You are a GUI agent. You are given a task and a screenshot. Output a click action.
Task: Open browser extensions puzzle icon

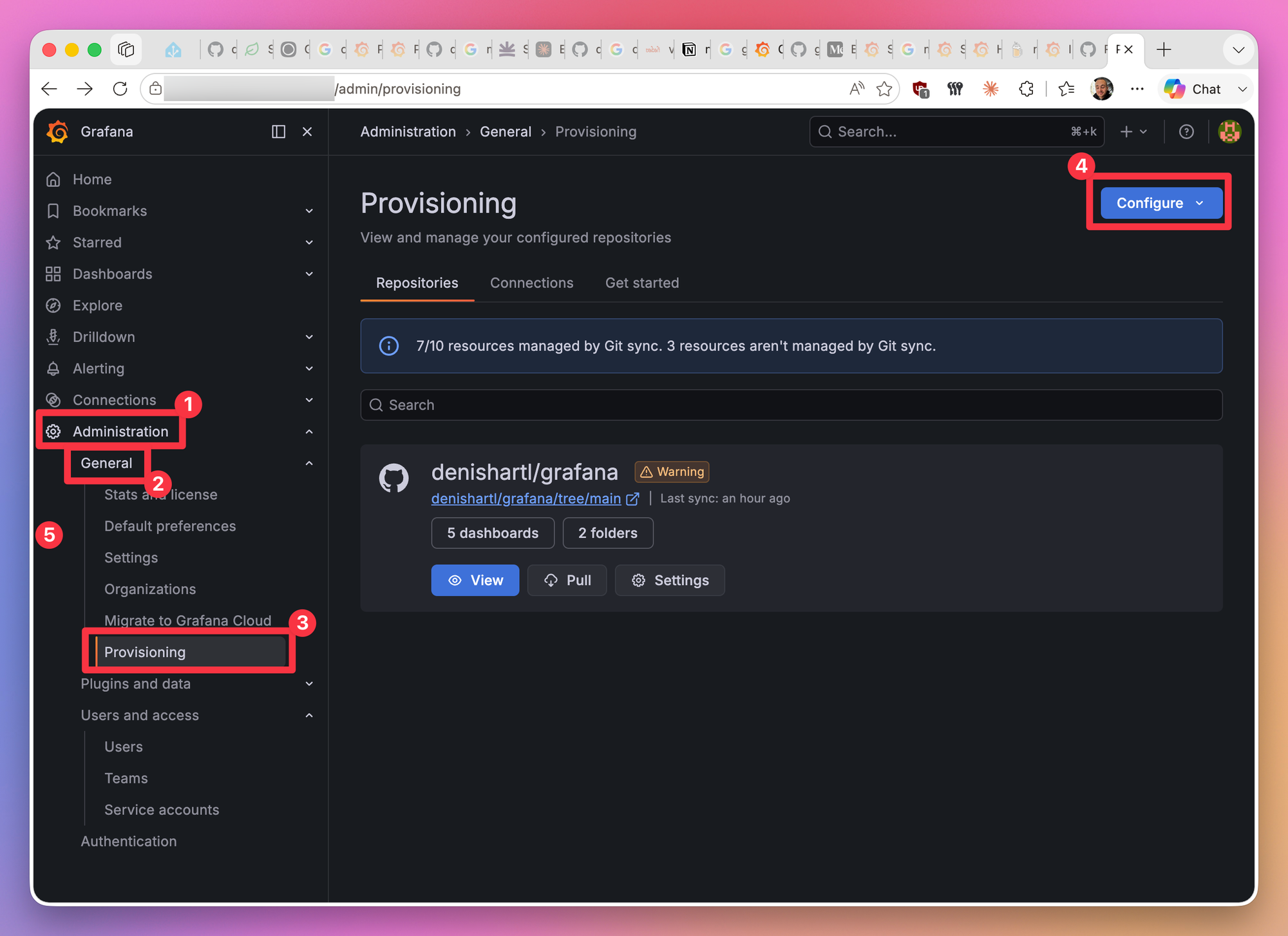click(1027, 89)
